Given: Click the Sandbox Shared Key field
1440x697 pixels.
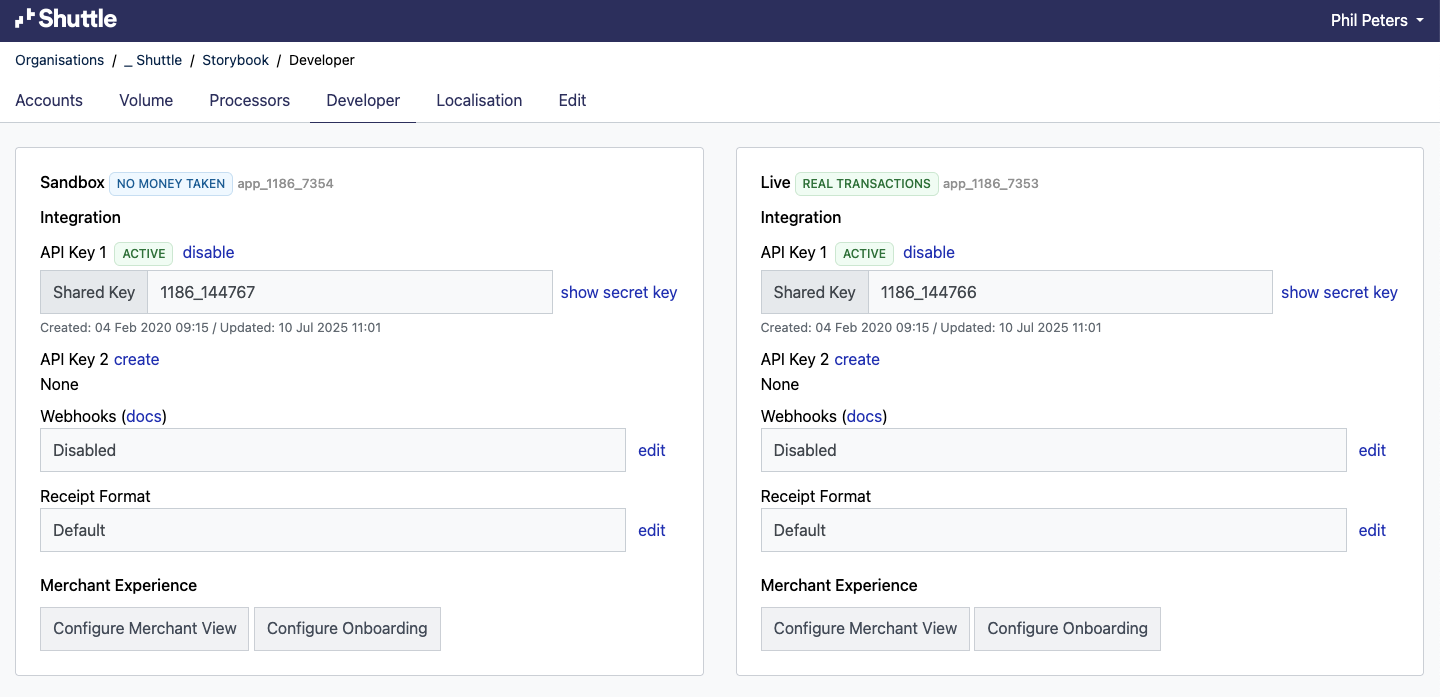Looking at the screenshot, I should click(349, 293).
